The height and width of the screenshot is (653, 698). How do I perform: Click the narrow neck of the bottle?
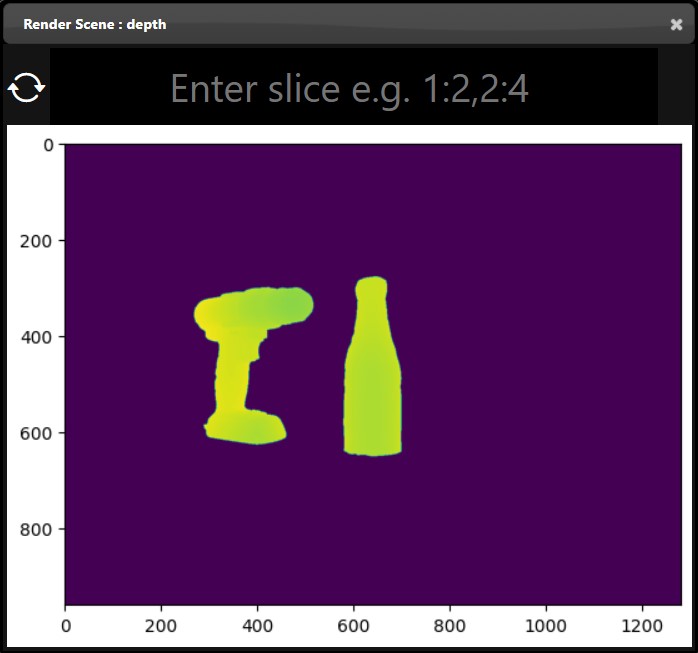point(371,305)
